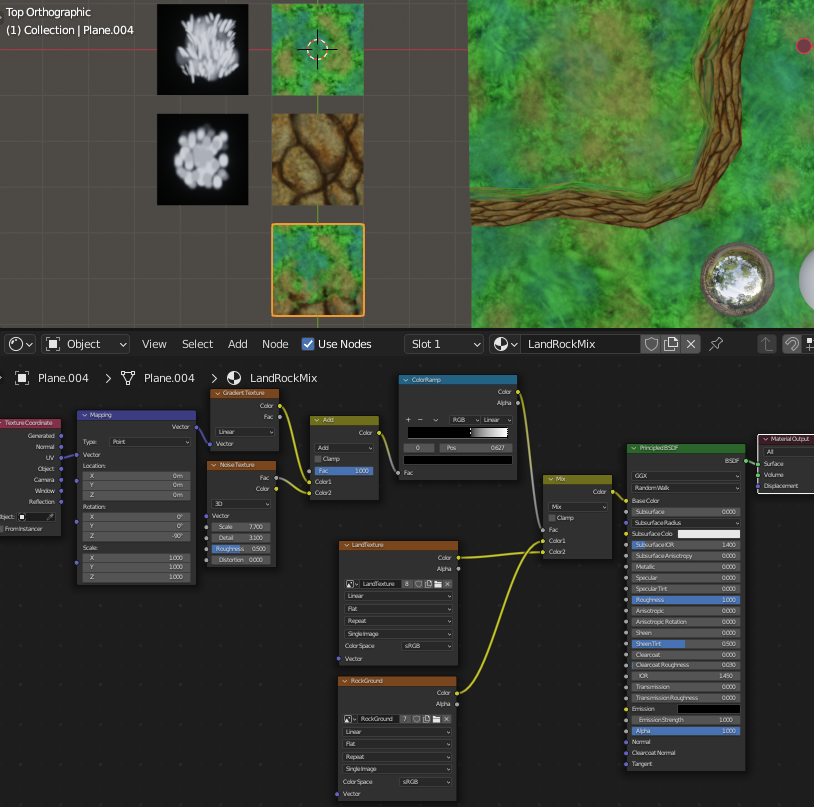Screen dimensions: 814x807
Task: Open the image browse icon in RockGround node
Action: click(x=350, y=719)
